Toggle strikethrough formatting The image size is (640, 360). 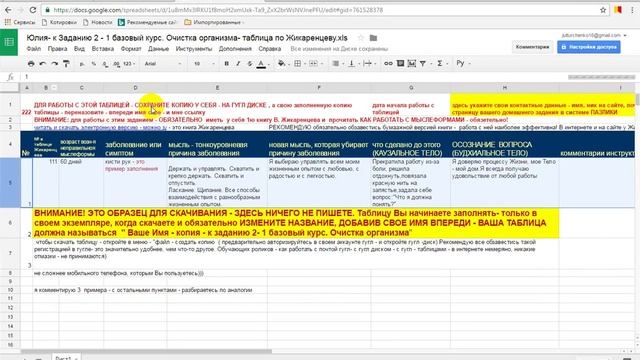click(x=249, y=64)
